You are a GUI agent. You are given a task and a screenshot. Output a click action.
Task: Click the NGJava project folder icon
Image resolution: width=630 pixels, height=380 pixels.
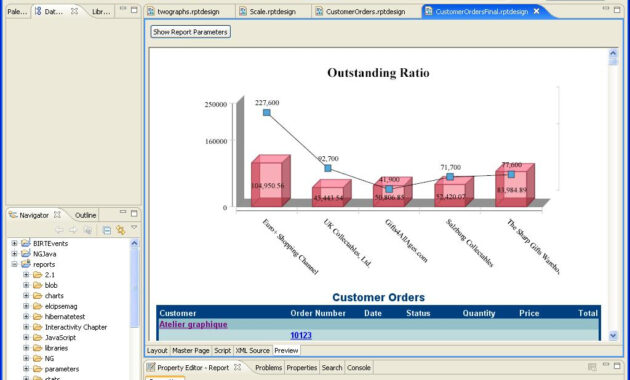[26, 253]
